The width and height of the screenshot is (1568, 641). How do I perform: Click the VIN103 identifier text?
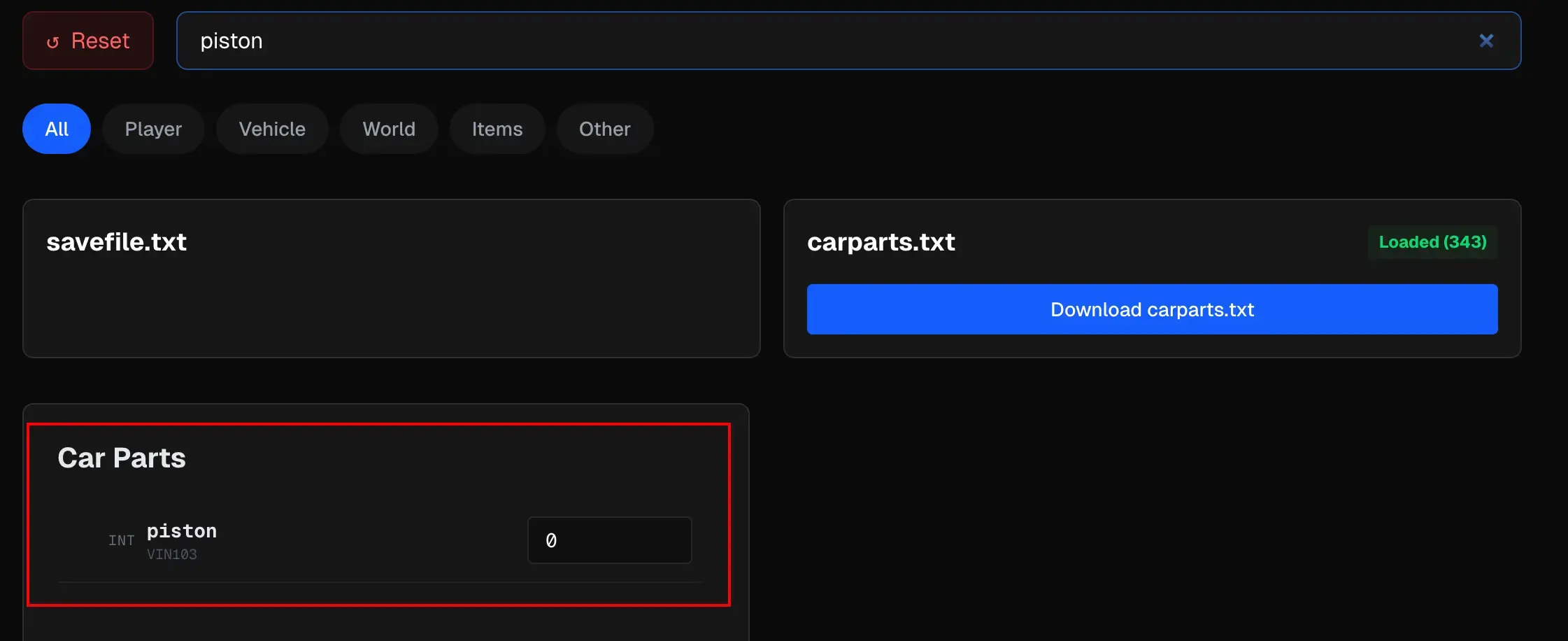pos(172,554)
